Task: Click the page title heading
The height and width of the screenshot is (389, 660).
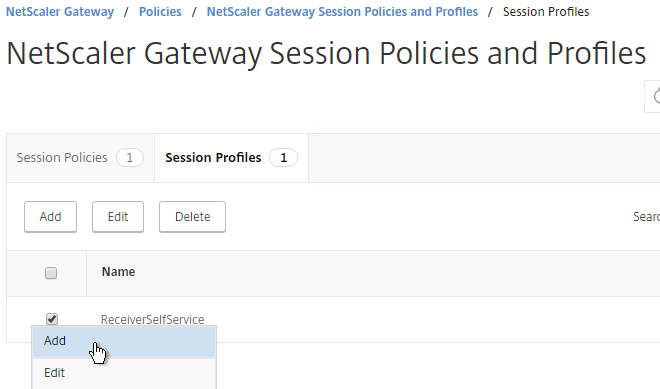Action: tap(326, 54)
